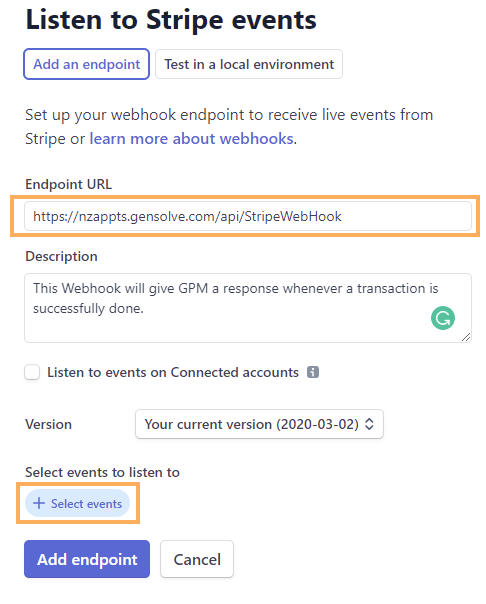Click the blue 'Add endpoint' submit button
The image size is (486, 604).
coord(87,559)
